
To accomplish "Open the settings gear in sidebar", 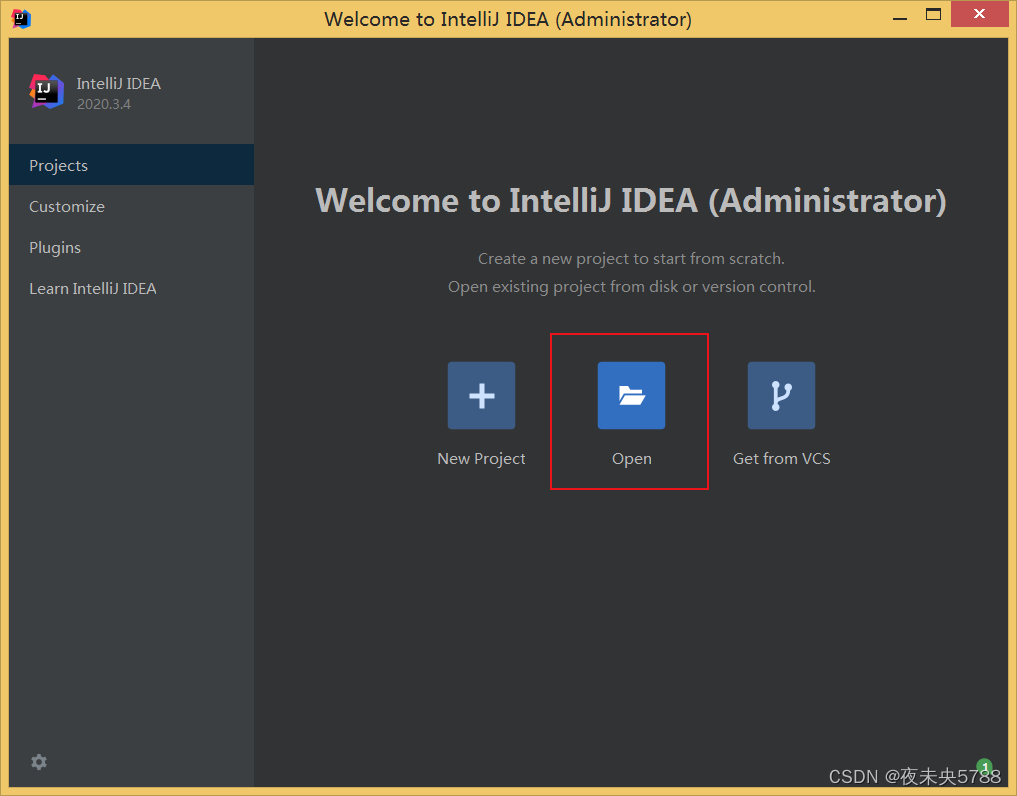I will (x=39, y=762).
